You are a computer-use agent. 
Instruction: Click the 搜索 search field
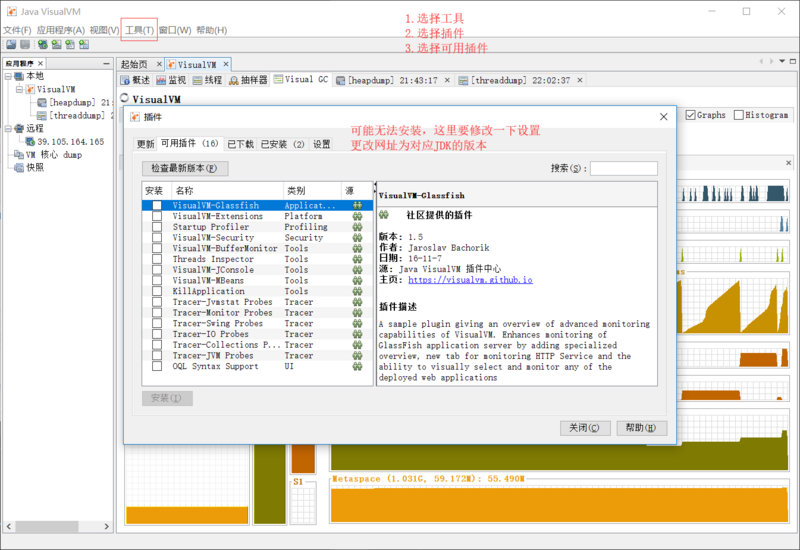pyautogui.click(x=623, y=168)
